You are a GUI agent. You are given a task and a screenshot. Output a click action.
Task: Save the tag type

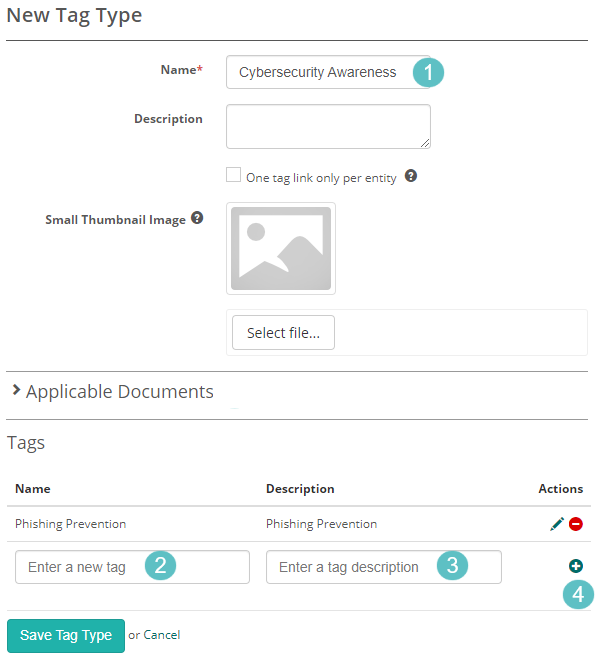click(x=66, y=635)
